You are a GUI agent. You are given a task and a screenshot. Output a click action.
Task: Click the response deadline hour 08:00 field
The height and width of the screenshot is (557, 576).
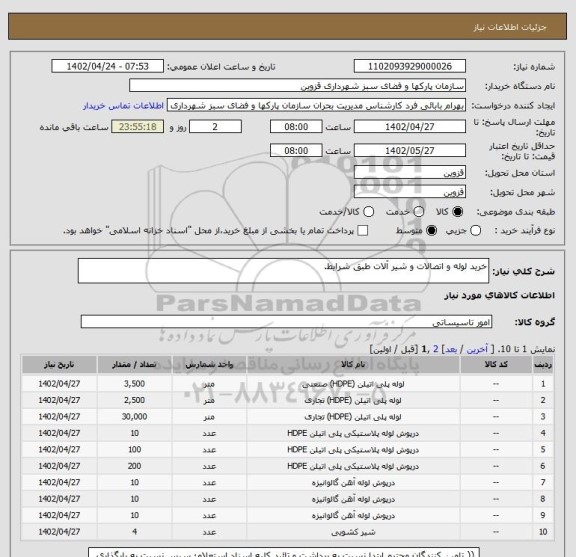pyautogui.click(x=296, y=127)
